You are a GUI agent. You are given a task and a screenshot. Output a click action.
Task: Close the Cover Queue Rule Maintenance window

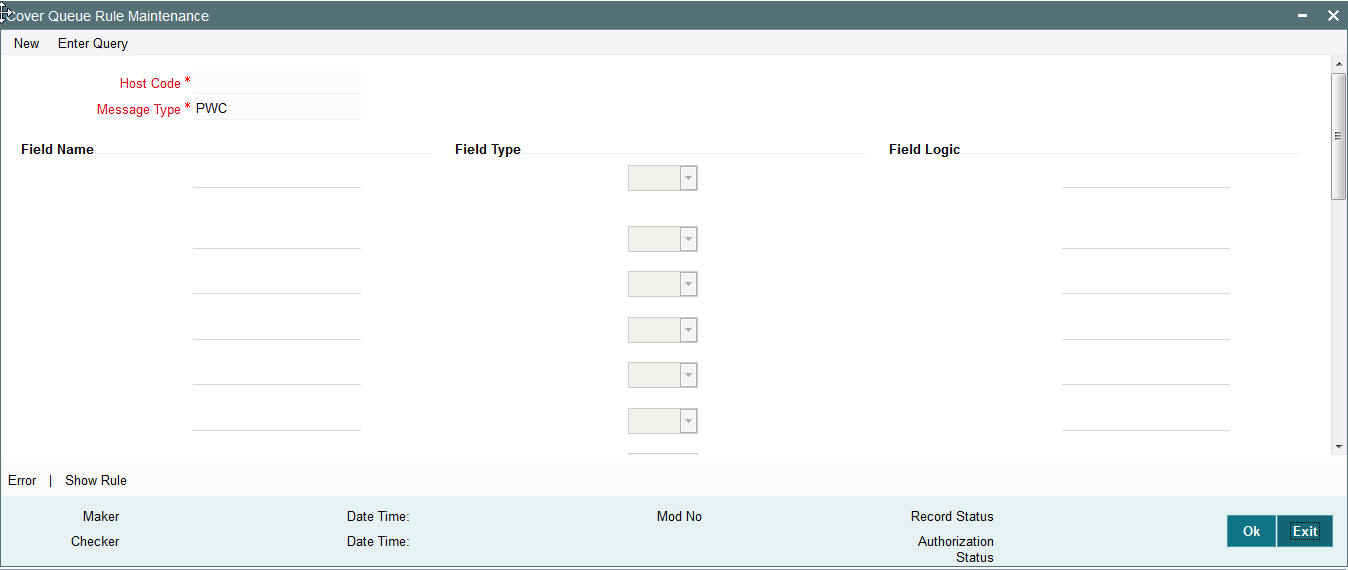1332,16
